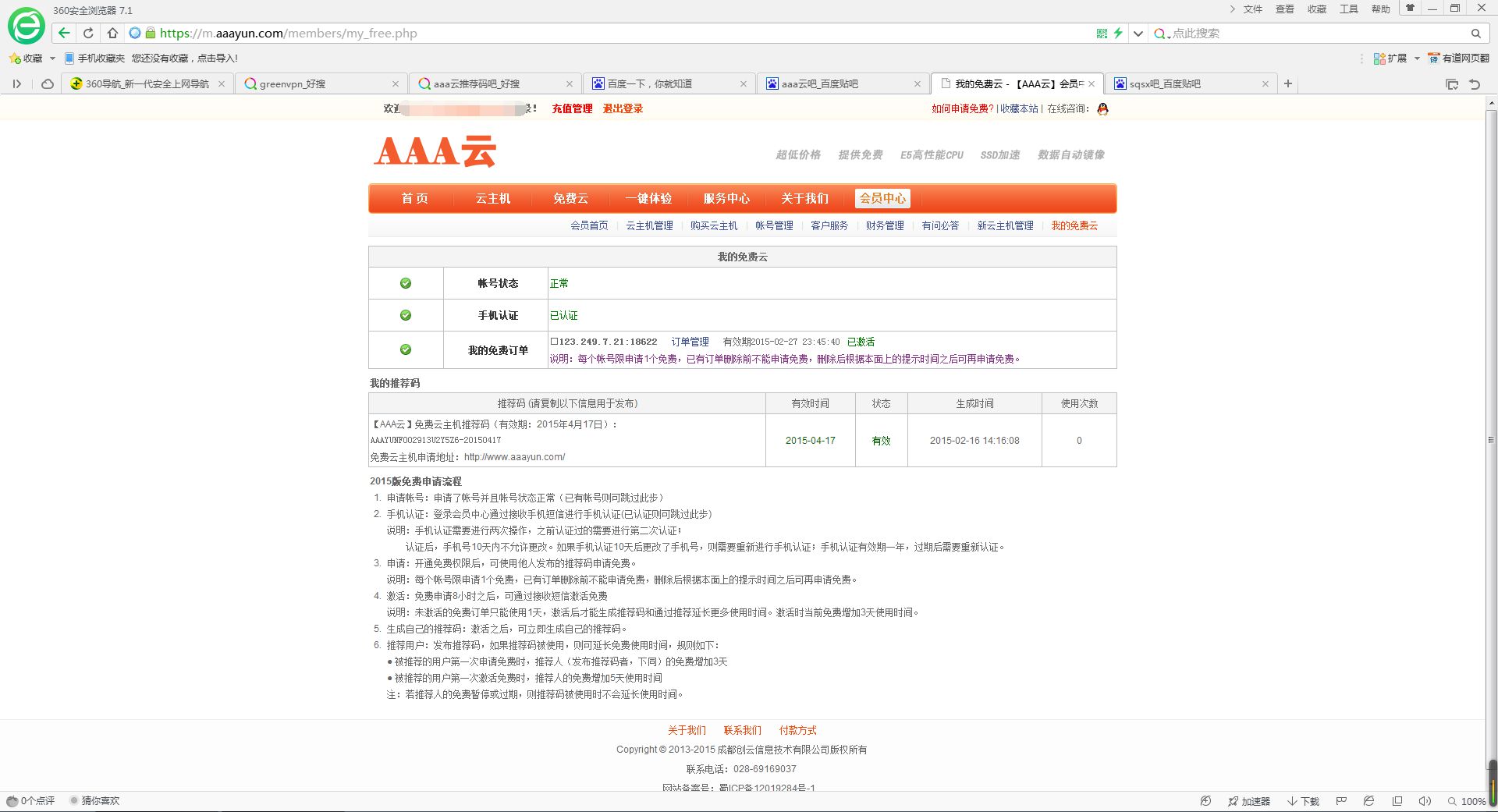The width and height of the screenshot is (1498, 812).
Task: Click the green lightning speed-mode icon
Action: click(1118, 34)
